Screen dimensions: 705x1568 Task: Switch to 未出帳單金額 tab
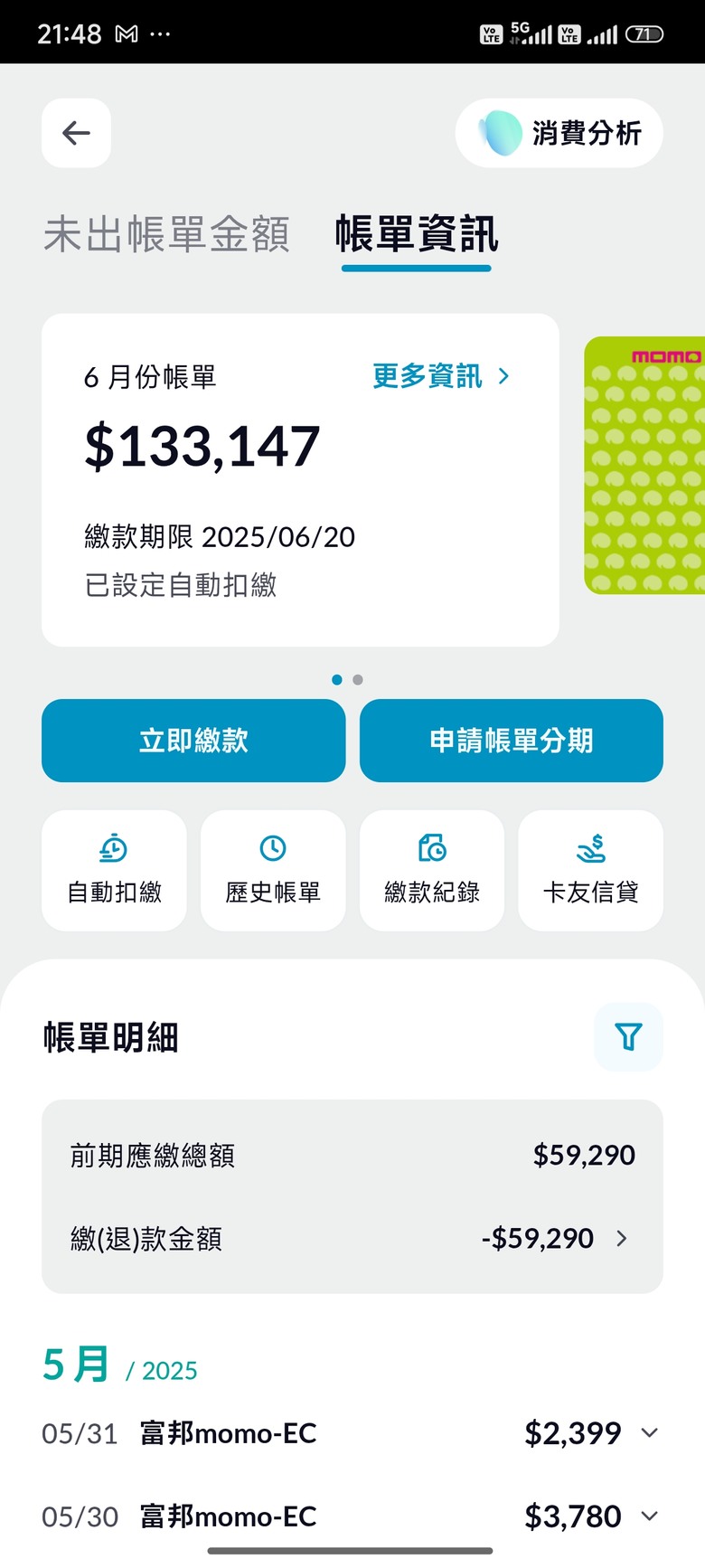point(166,234)
